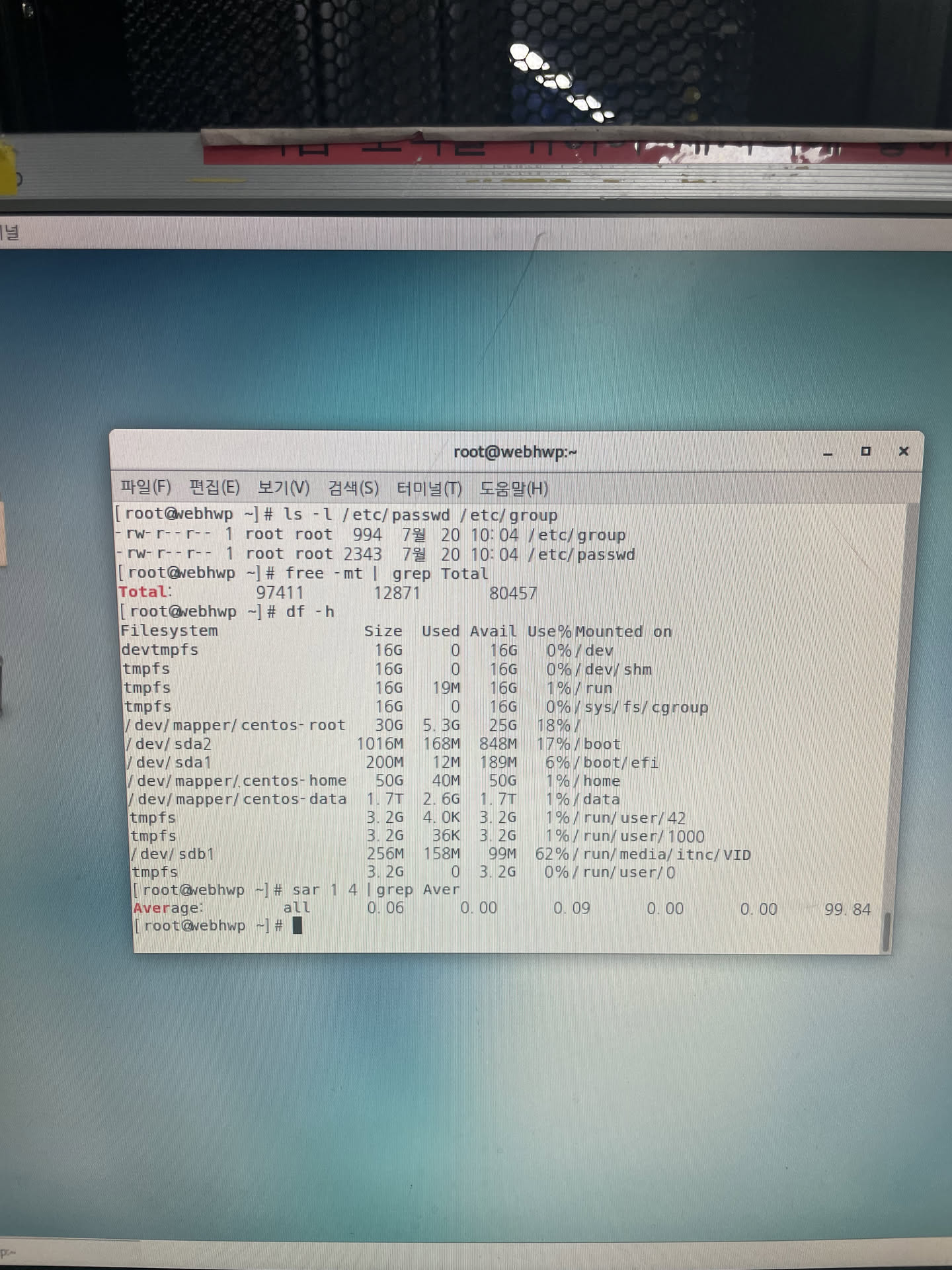
Task: Open the 보기(V) menu
Action: click(x=283, y=488)
